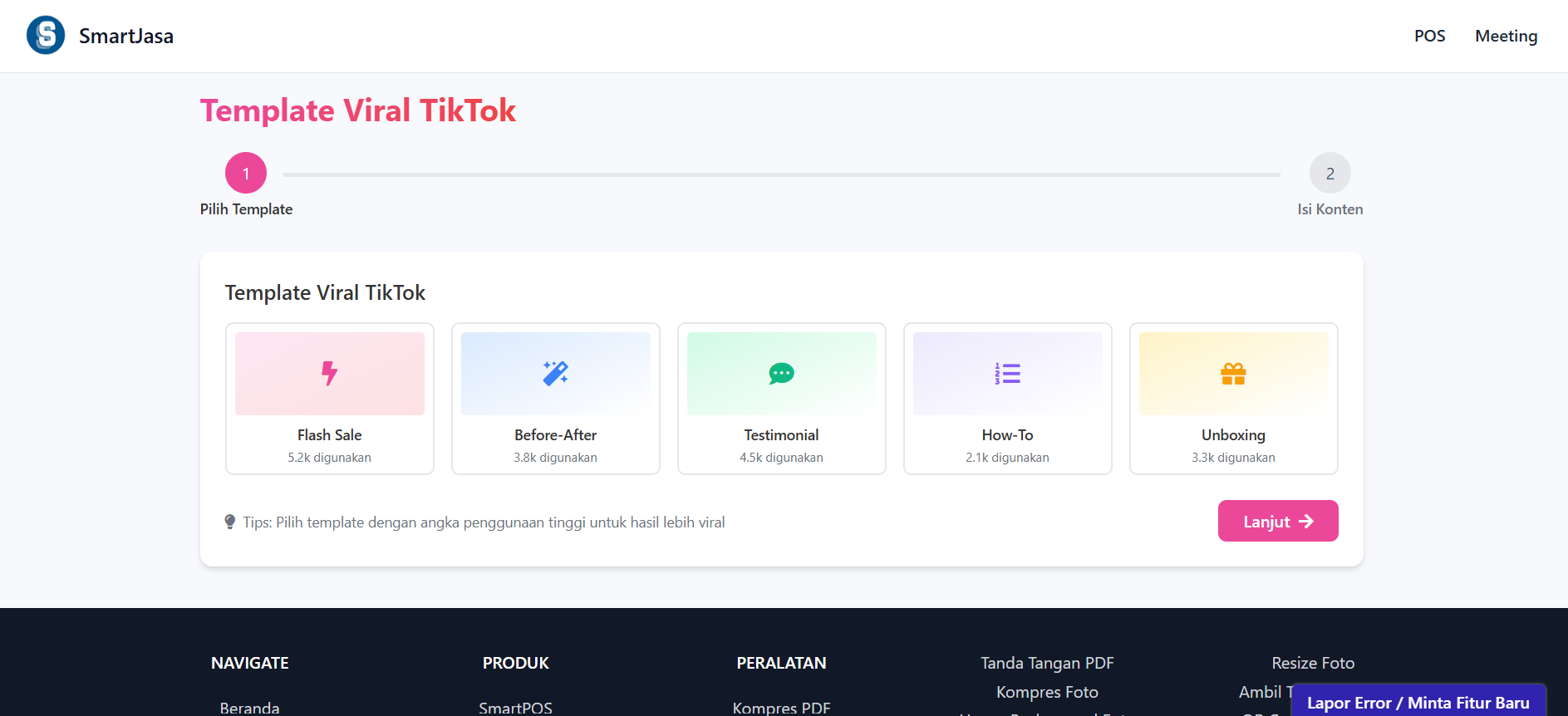Image resolution: width=1568 pixels, height=716 pixels.
Task: Click the '3.8k digunakan' usage text
Action: coord(556,458)
